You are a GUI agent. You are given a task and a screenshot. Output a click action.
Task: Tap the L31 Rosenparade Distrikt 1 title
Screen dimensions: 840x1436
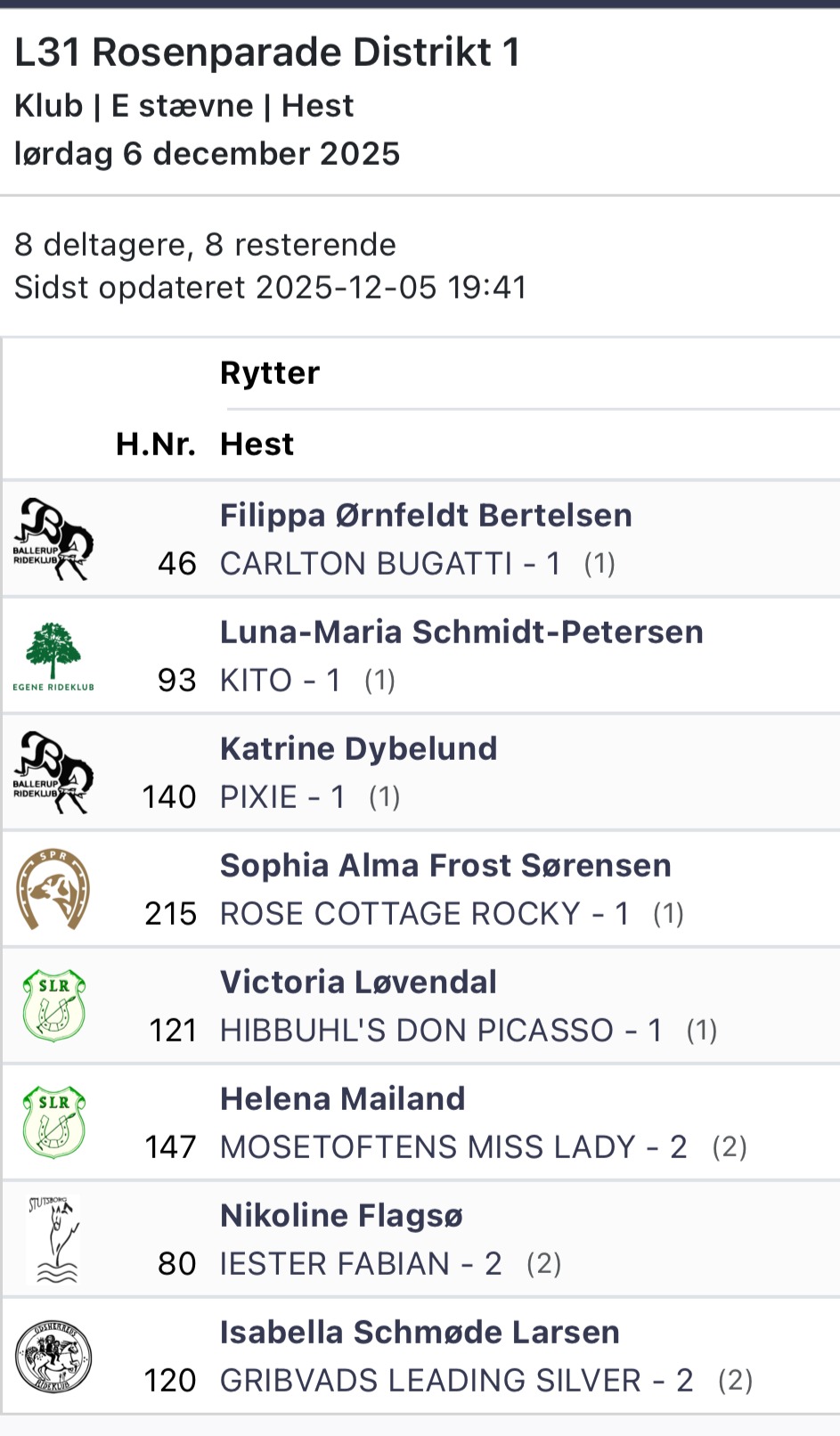click(x=267, y=53)
